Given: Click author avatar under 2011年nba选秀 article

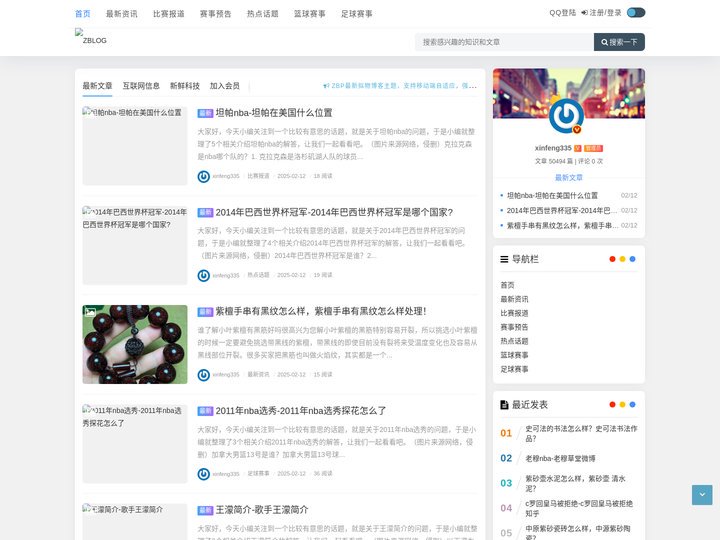Looking at the screenshot, I should [203, 474].
